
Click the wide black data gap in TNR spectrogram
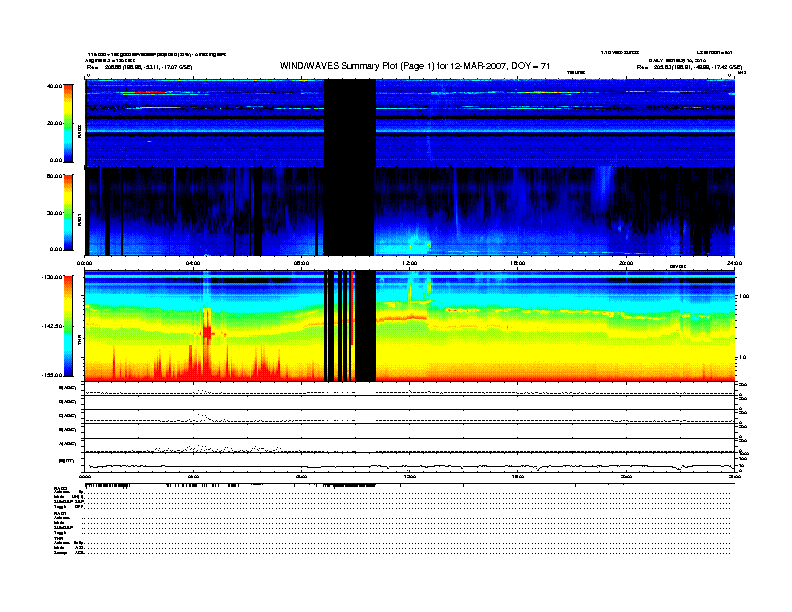(365, 326)
